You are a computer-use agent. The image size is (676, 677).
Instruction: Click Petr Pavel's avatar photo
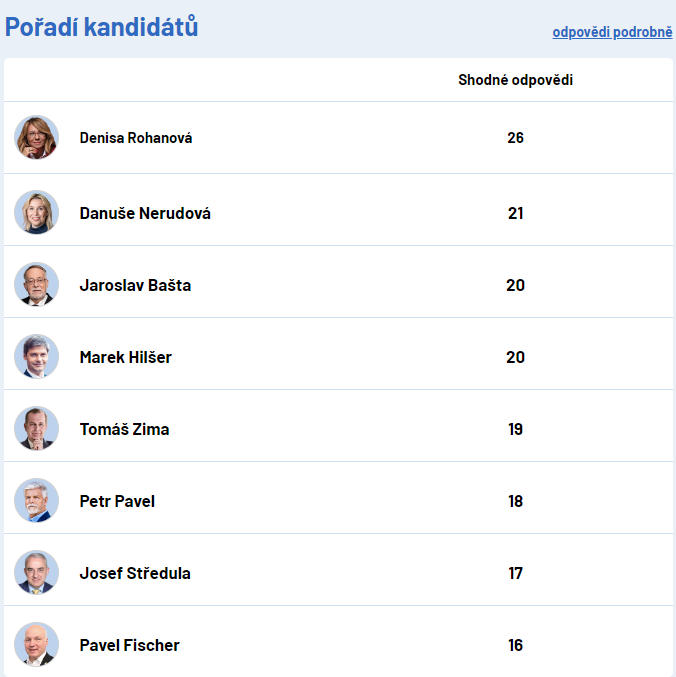36,500
